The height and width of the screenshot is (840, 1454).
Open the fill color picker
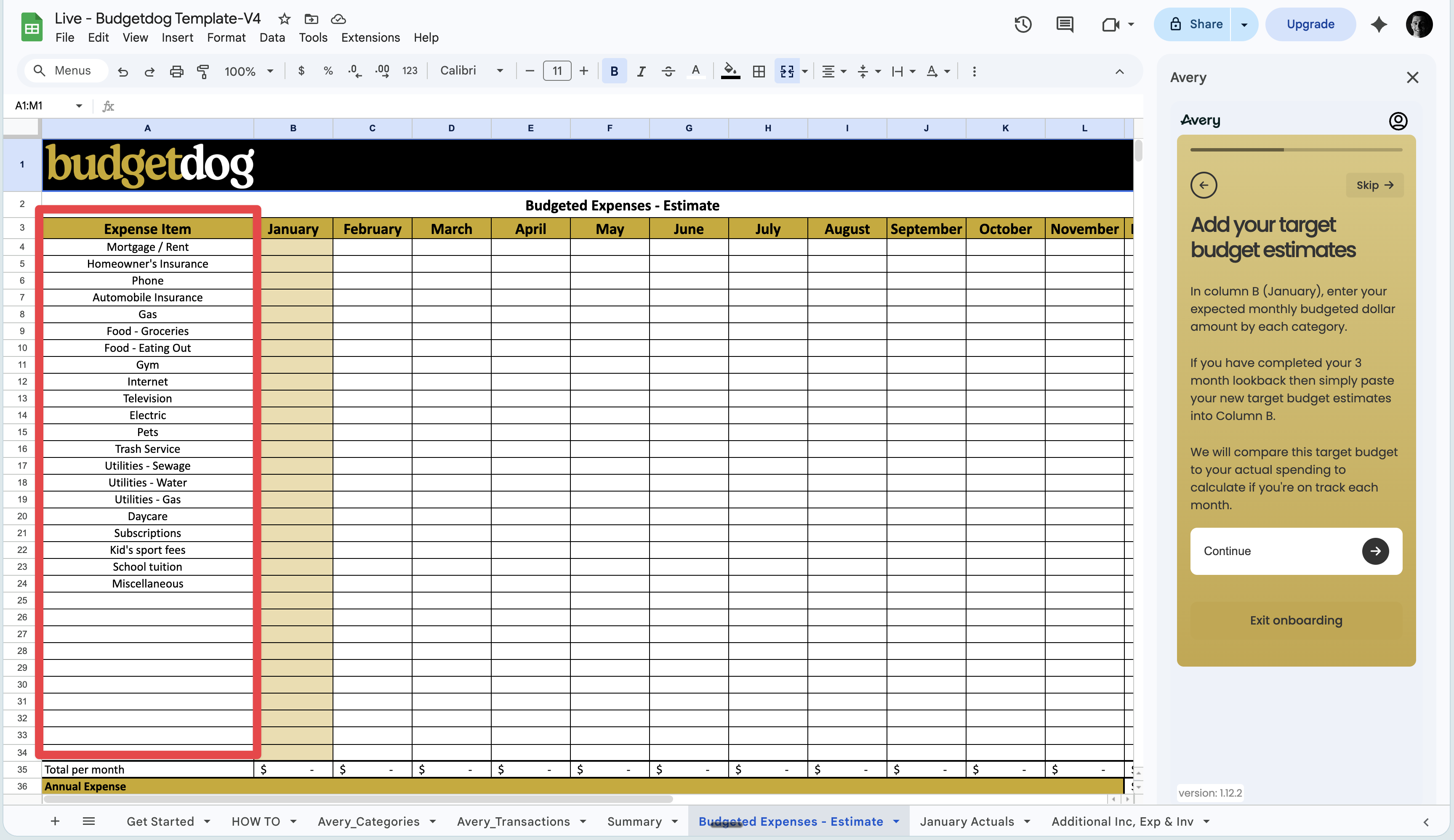(x=729, y=71)
